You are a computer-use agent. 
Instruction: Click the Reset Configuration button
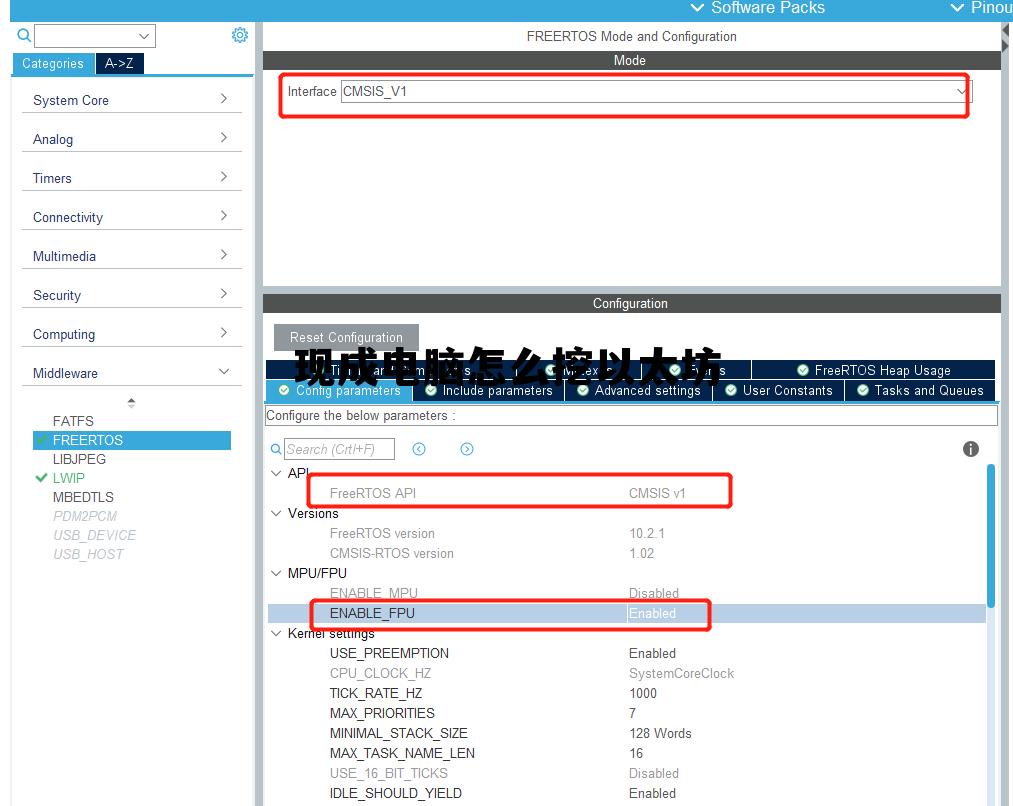(346, 337)
